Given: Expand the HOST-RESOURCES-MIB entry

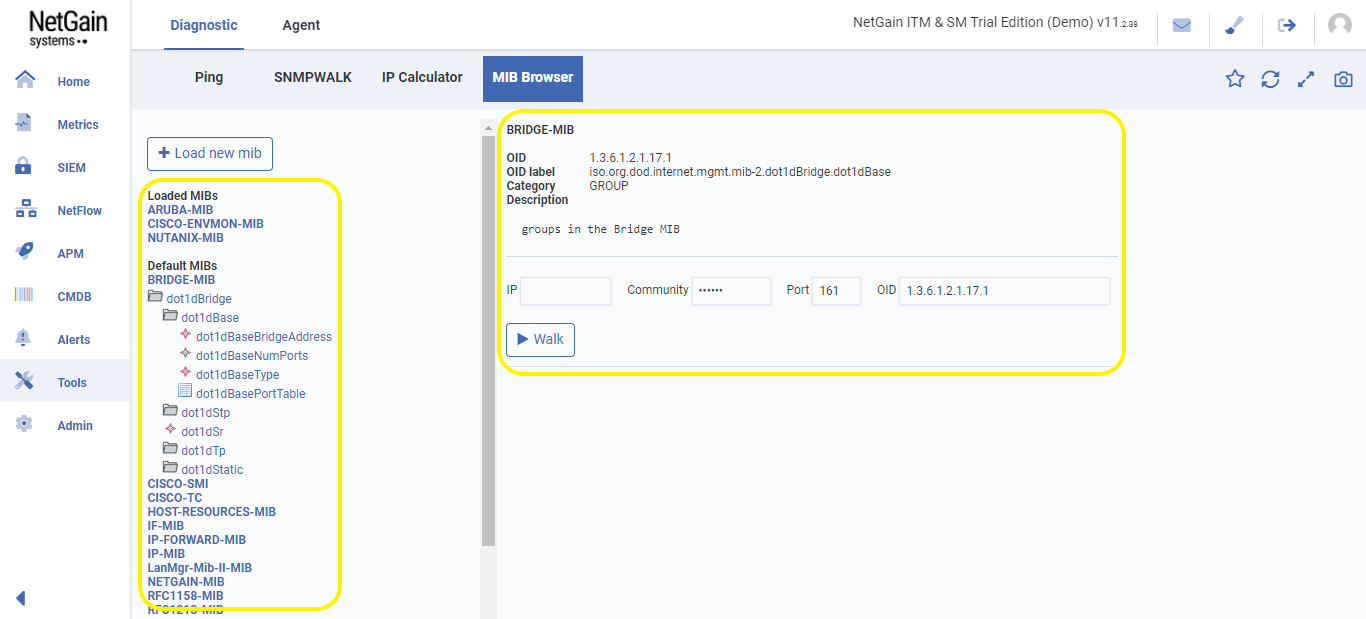Looking at the screenshot, I should pos(212,512).
